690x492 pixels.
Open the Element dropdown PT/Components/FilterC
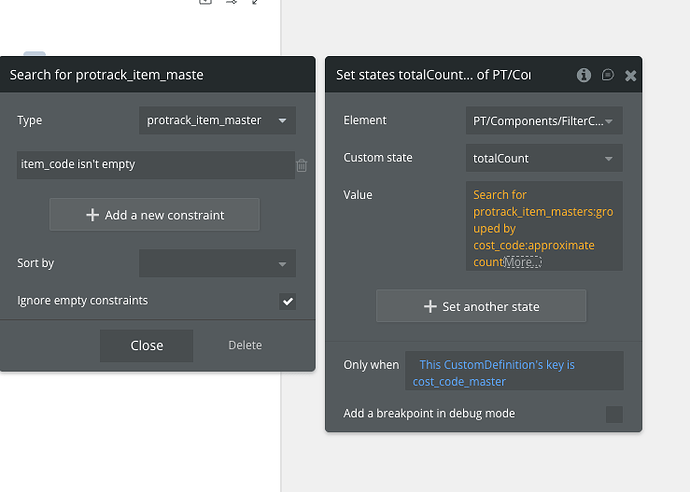click(x=544, y=122)
